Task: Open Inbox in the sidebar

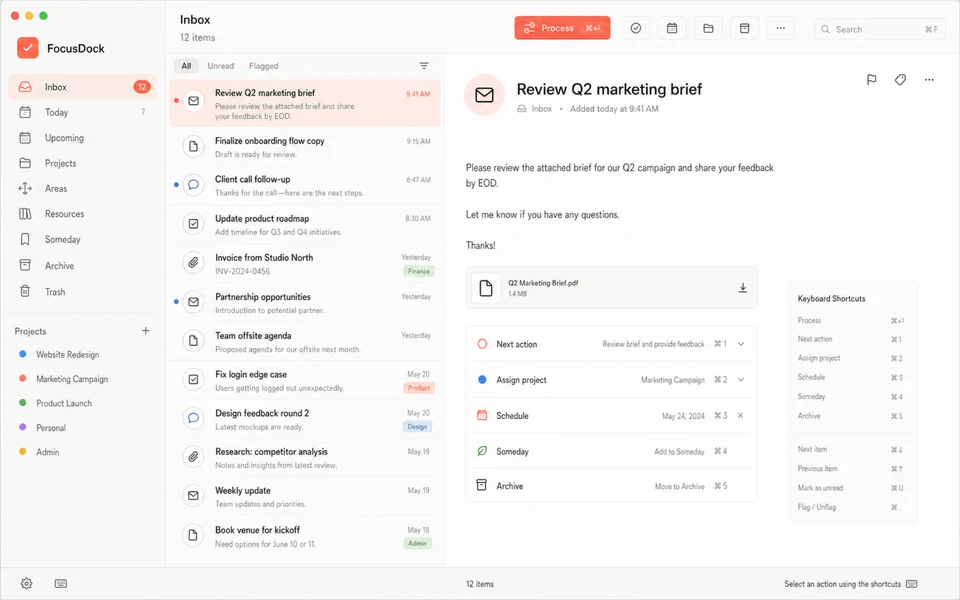Action: click(83, 87)
